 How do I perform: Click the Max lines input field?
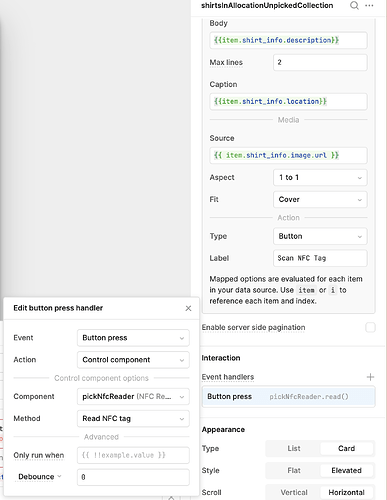coord(320,62)
